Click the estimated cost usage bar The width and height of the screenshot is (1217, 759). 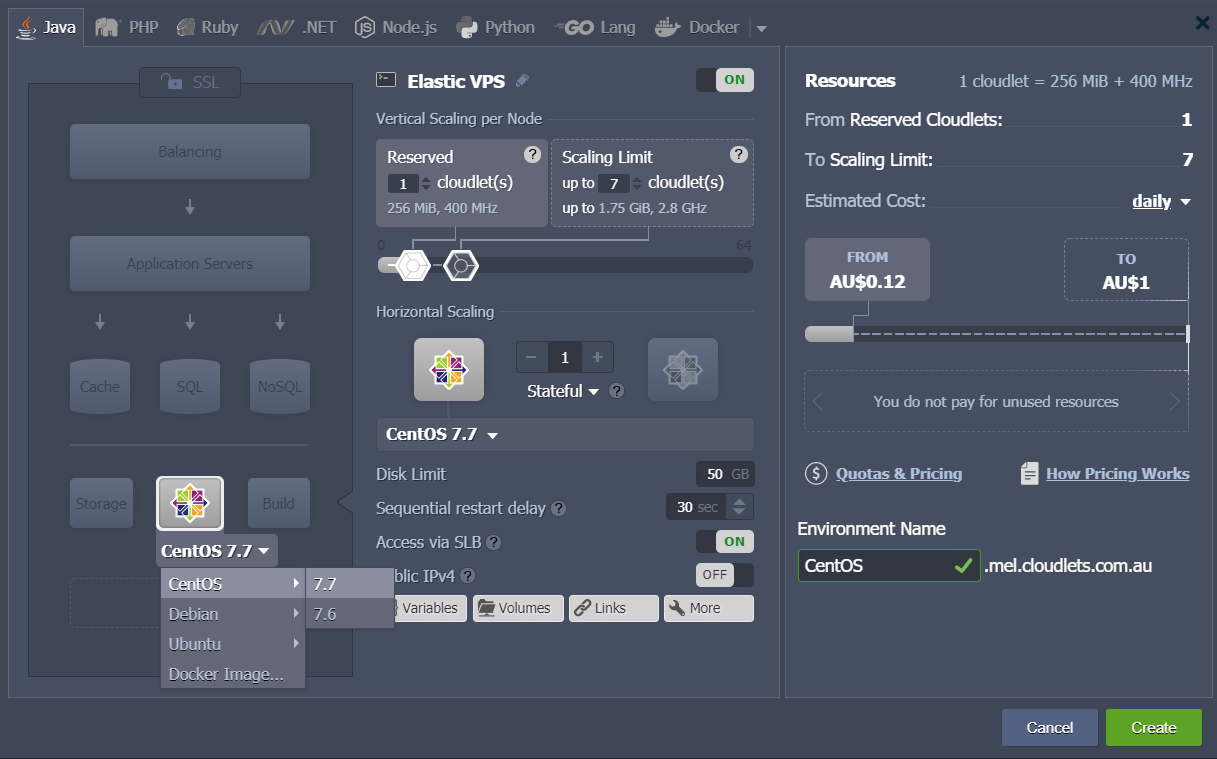997,334
